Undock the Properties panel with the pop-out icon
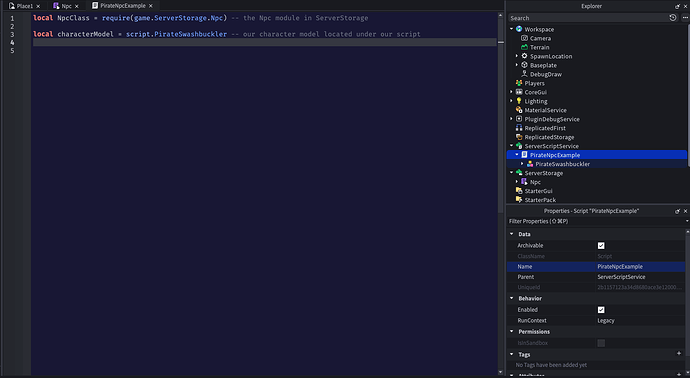This screenshot has width=690, height=378. [678, 211]
